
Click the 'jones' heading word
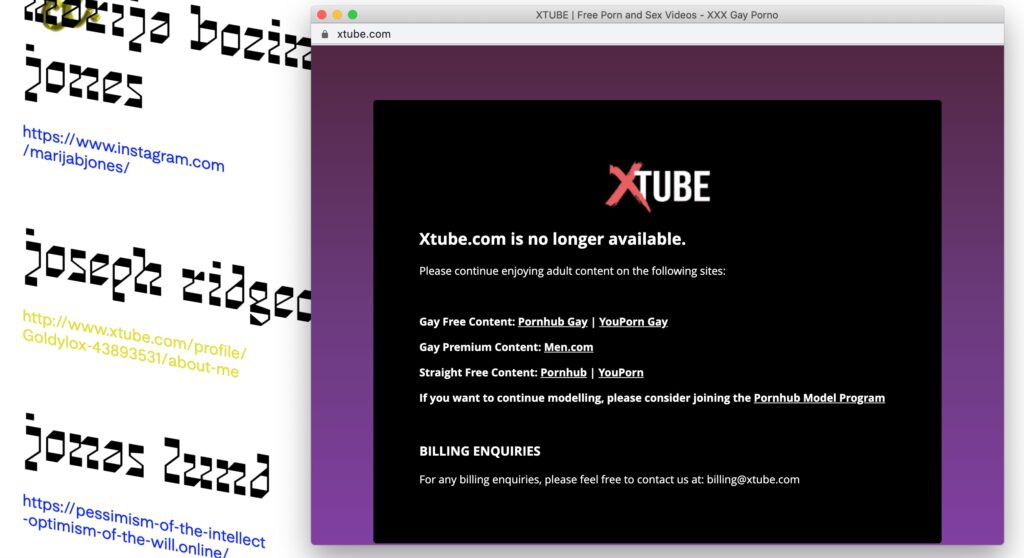pyautogui.click(x=83, y=77)
